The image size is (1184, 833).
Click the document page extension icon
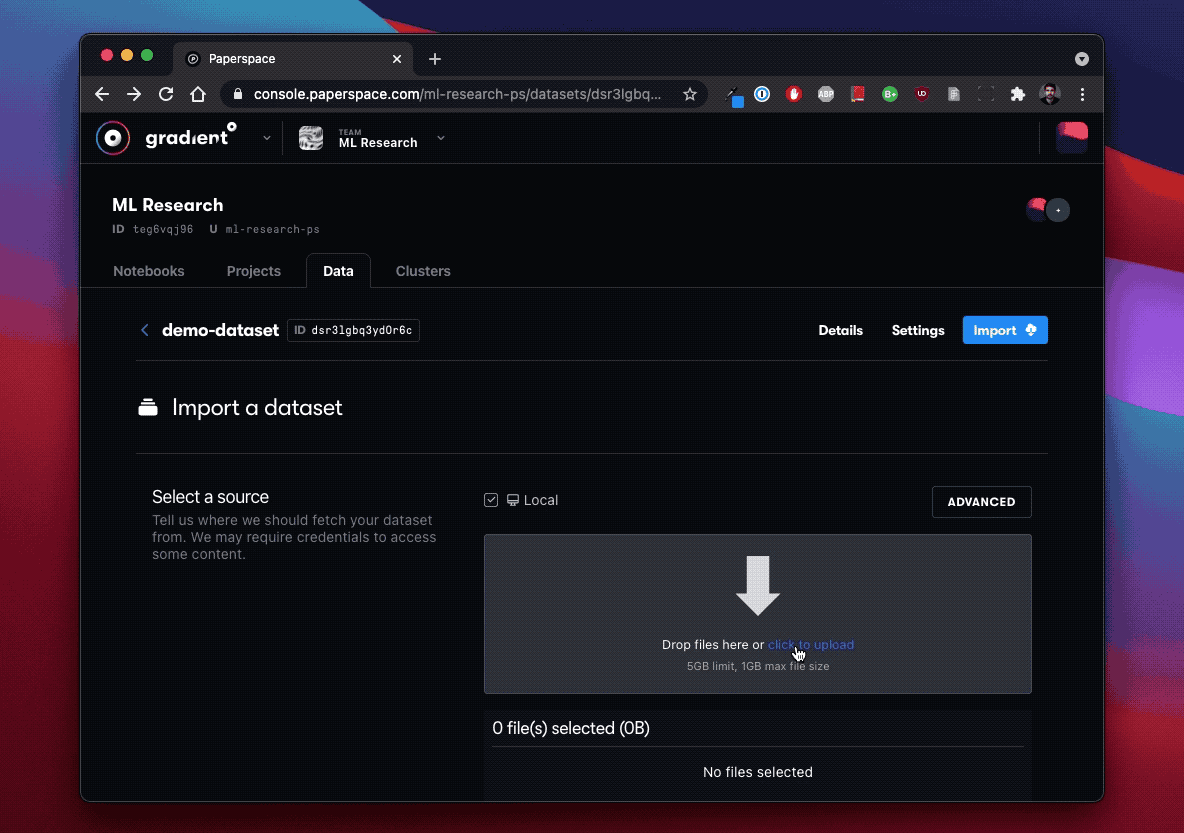click(x=954, y=94)
